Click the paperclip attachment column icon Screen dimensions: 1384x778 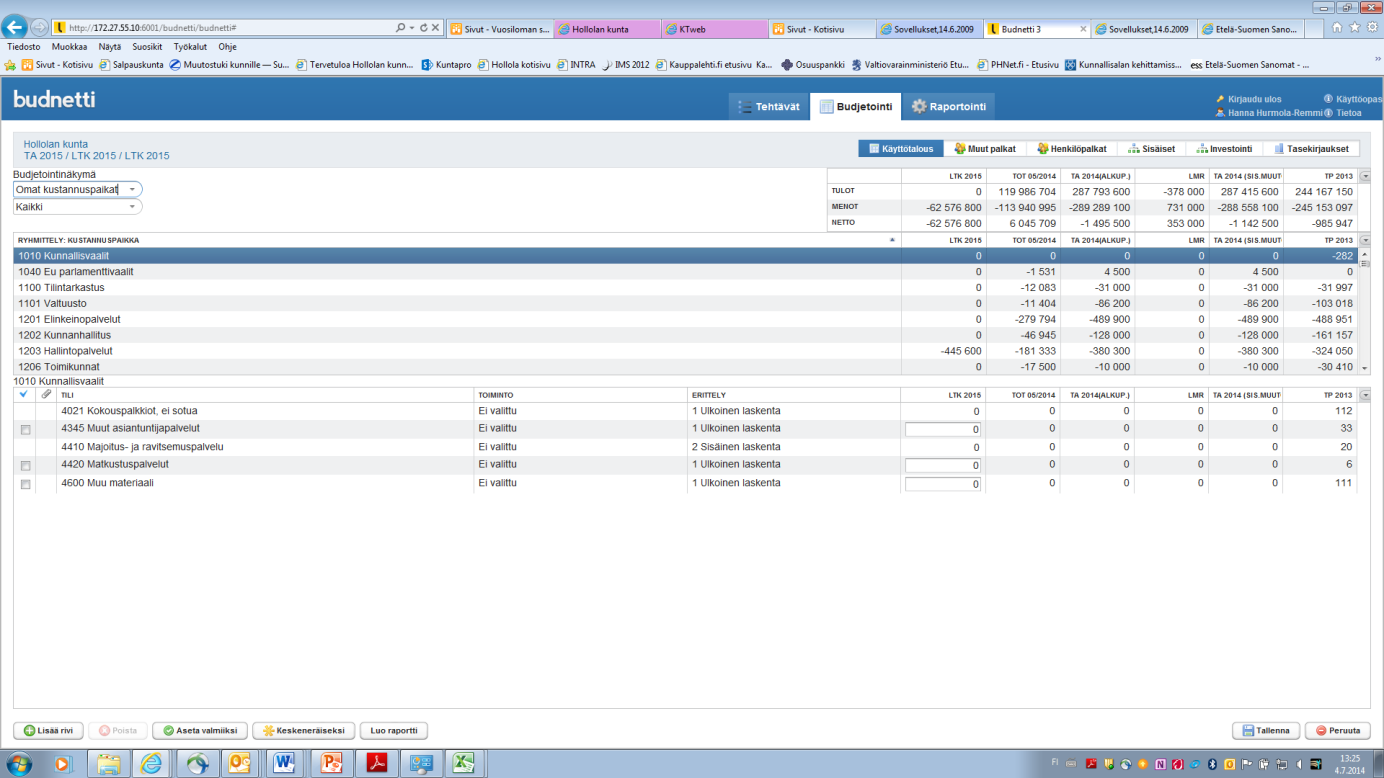click(46, 395)
